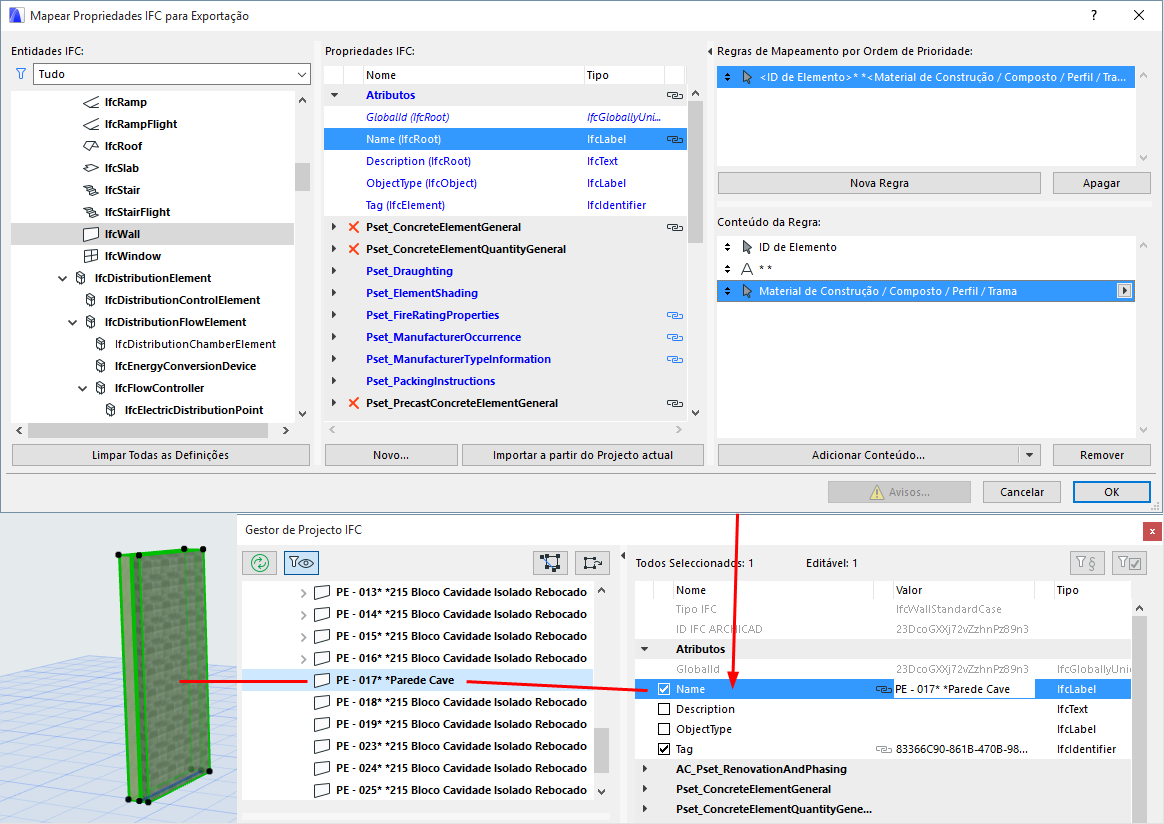Image resolution: width=1164 pixels, height=824 pixels.
Task: Select IfcElectricDistributionPoint entity
Action: point(194,410)
